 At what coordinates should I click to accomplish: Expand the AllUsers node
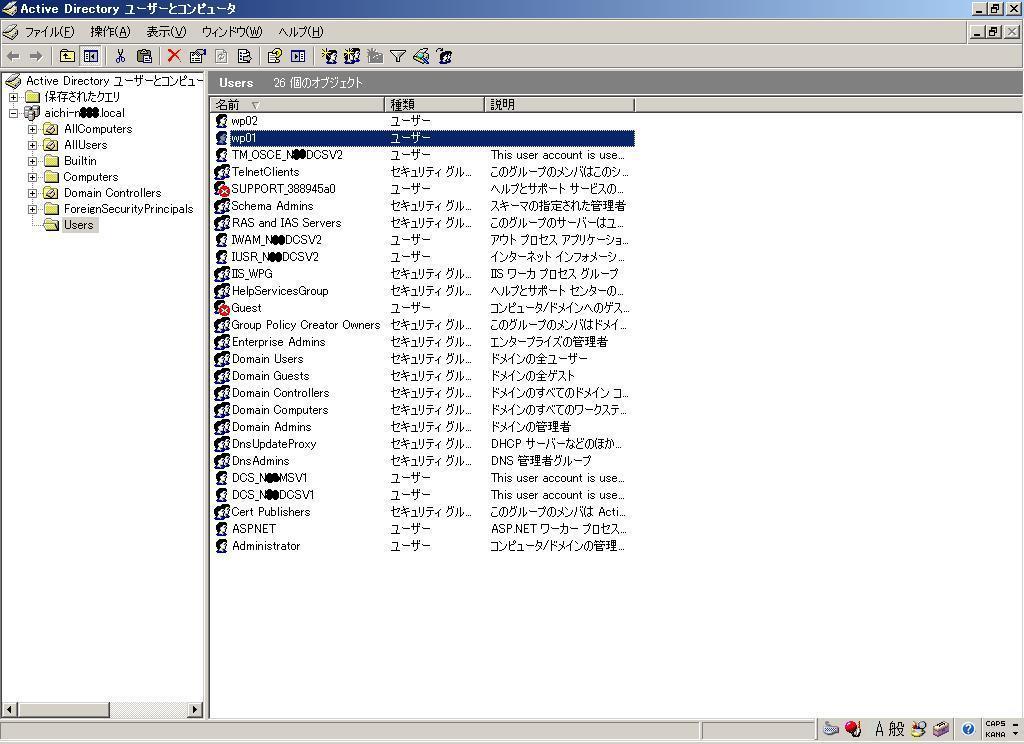tap(32, 145)
